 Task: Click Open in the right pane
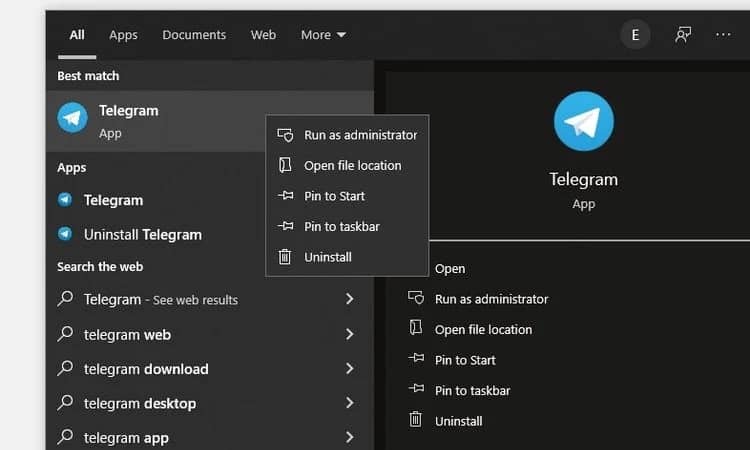tap(450, 269)
